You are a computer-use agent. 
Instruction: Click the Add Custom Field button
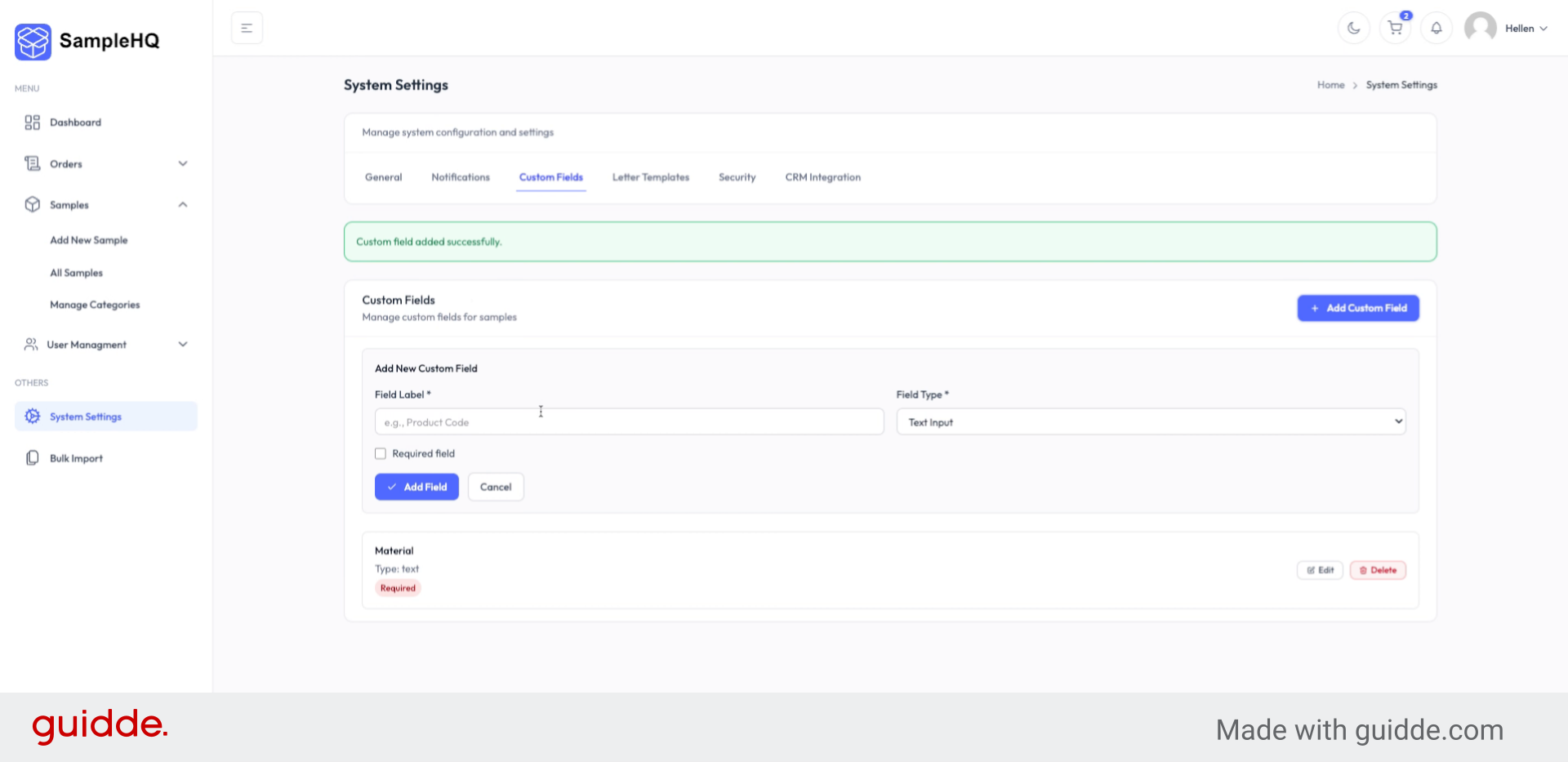point(1357,308)
